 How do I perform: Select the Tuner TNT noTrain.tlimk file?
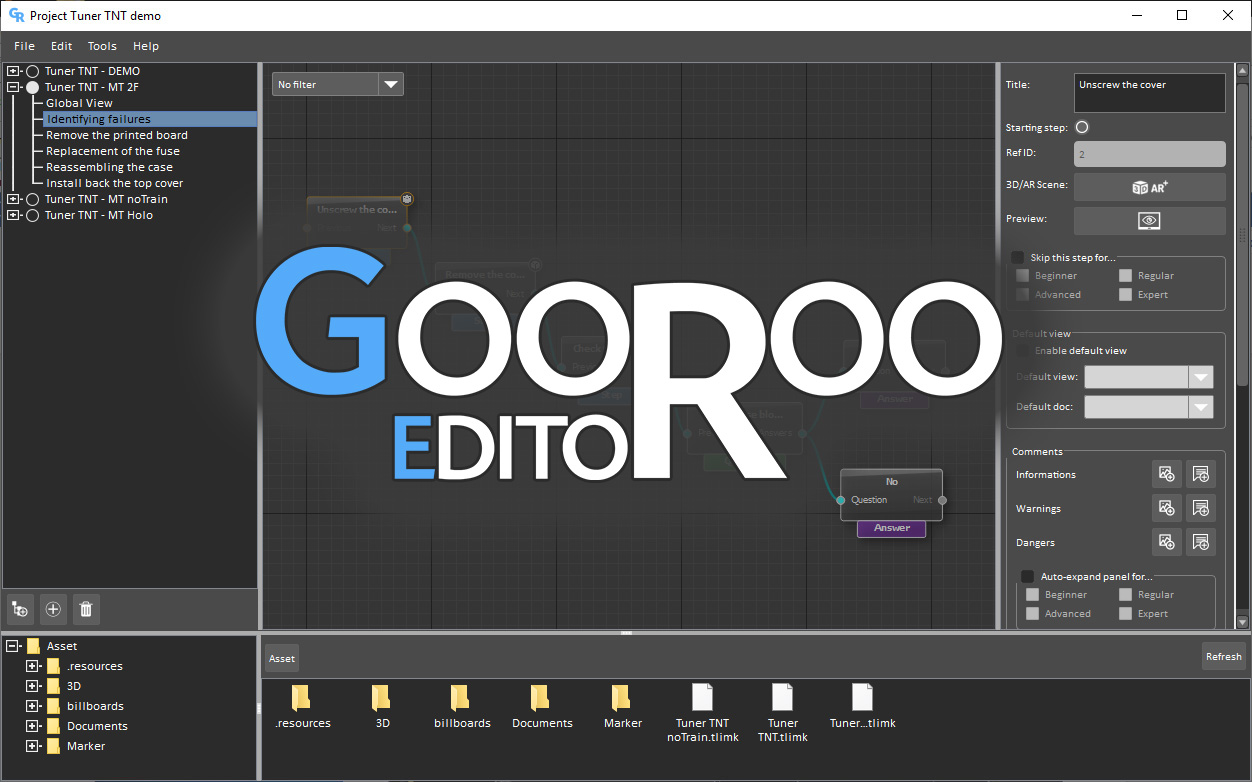point(702,713)
